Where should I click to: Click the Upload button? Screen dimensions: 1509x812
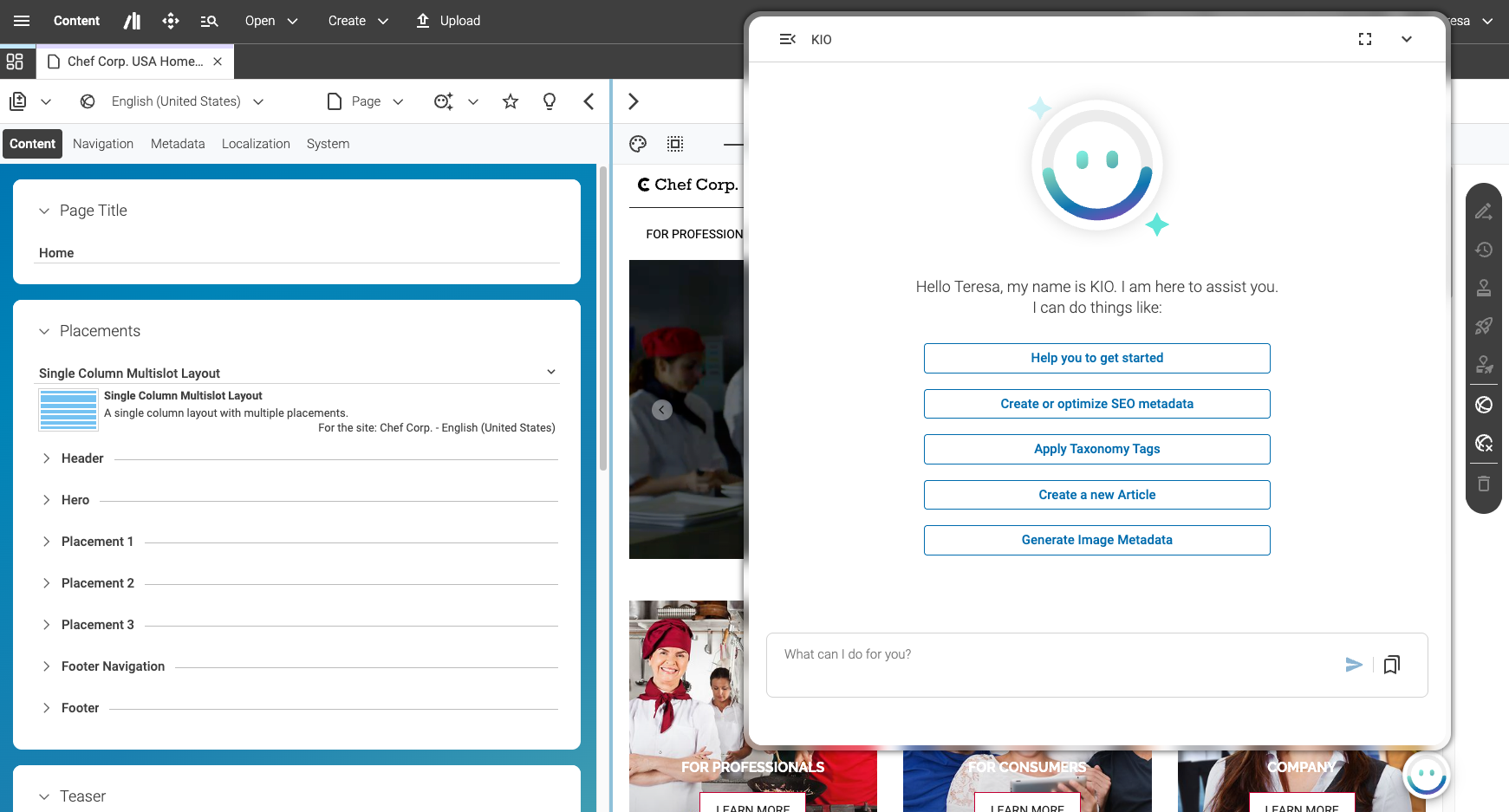448,21
